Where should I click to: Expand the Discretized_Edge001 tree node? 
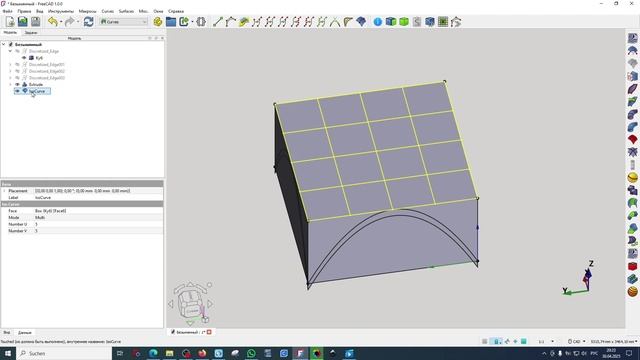tap(10, 64)
